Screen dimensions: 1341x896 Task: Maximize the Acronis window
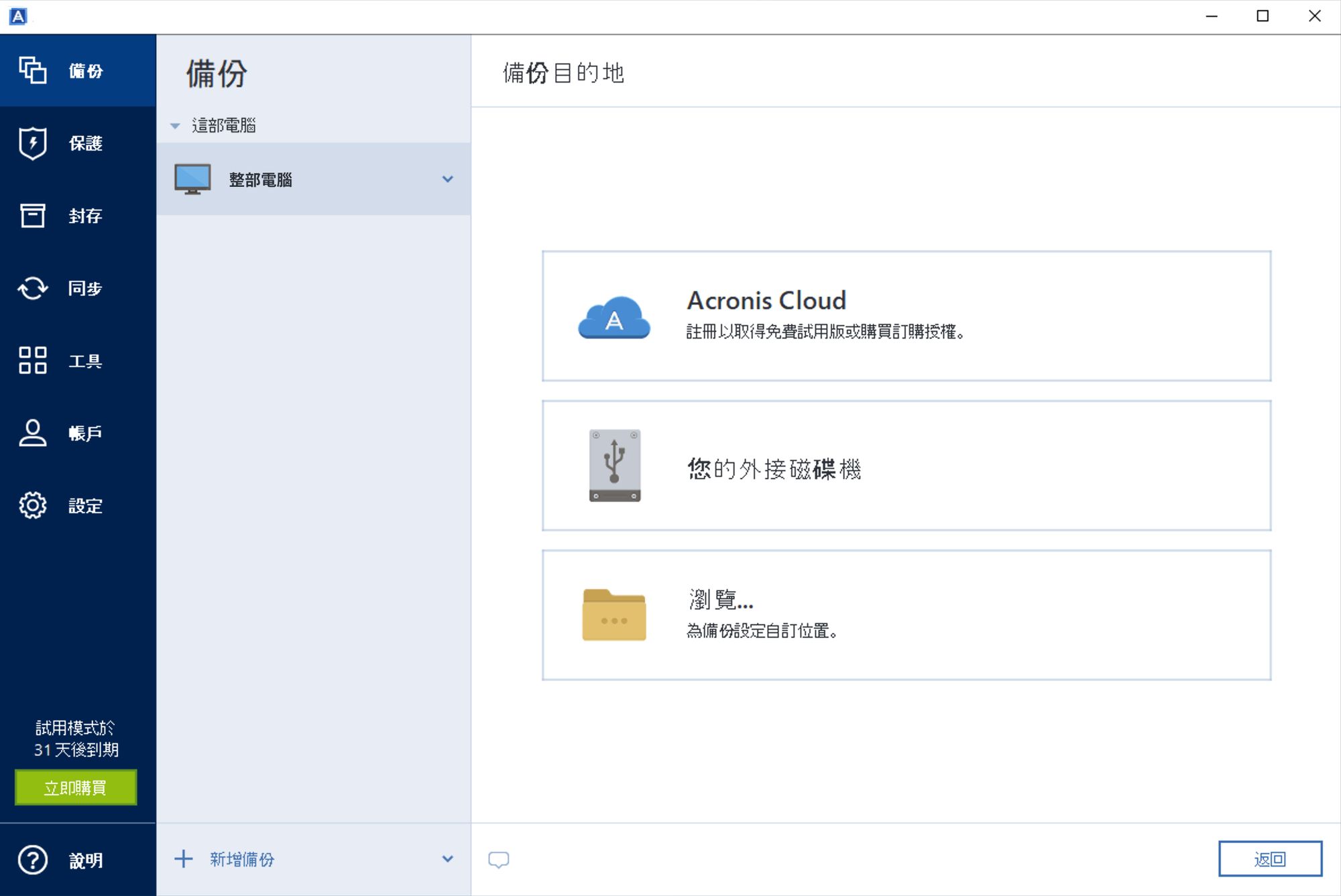pos(1263,16)
